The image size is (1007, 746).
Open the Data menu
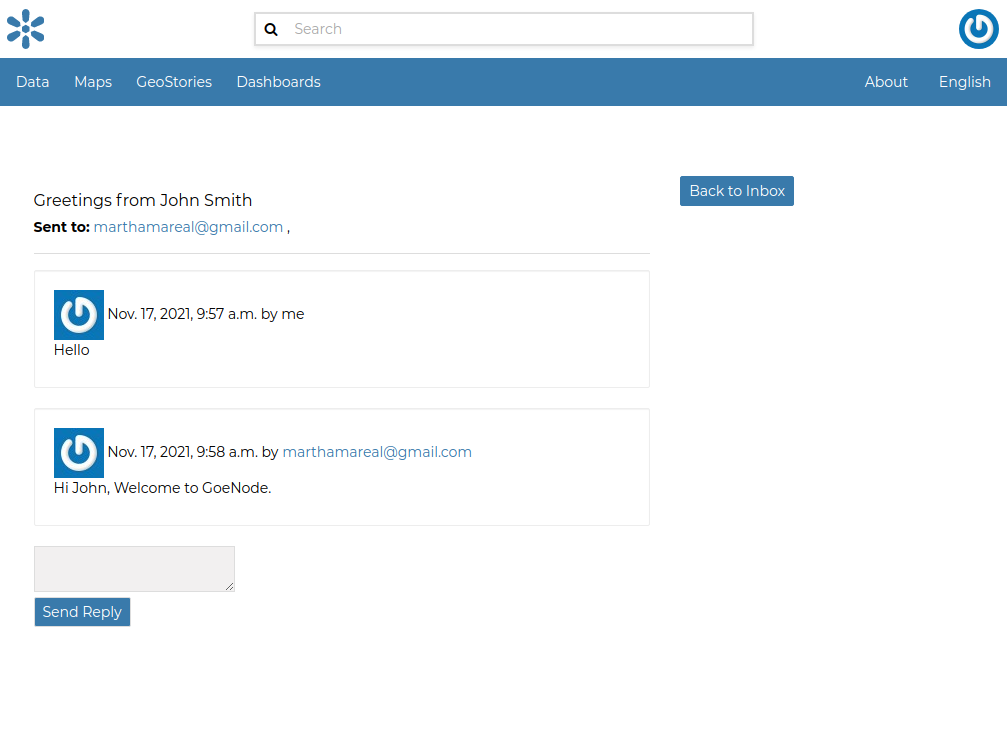click(33, 82)
